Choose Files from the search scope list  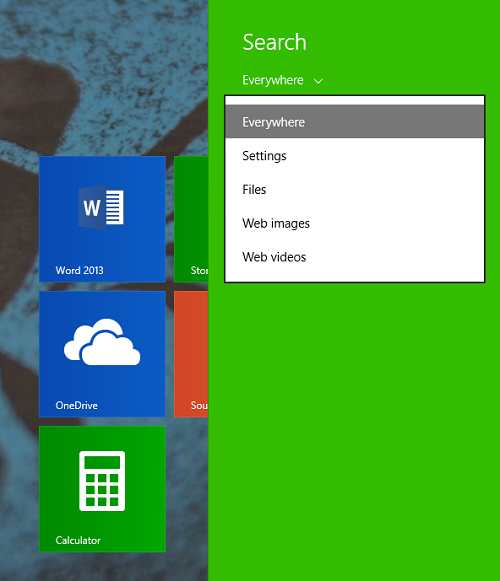(355, 189)
